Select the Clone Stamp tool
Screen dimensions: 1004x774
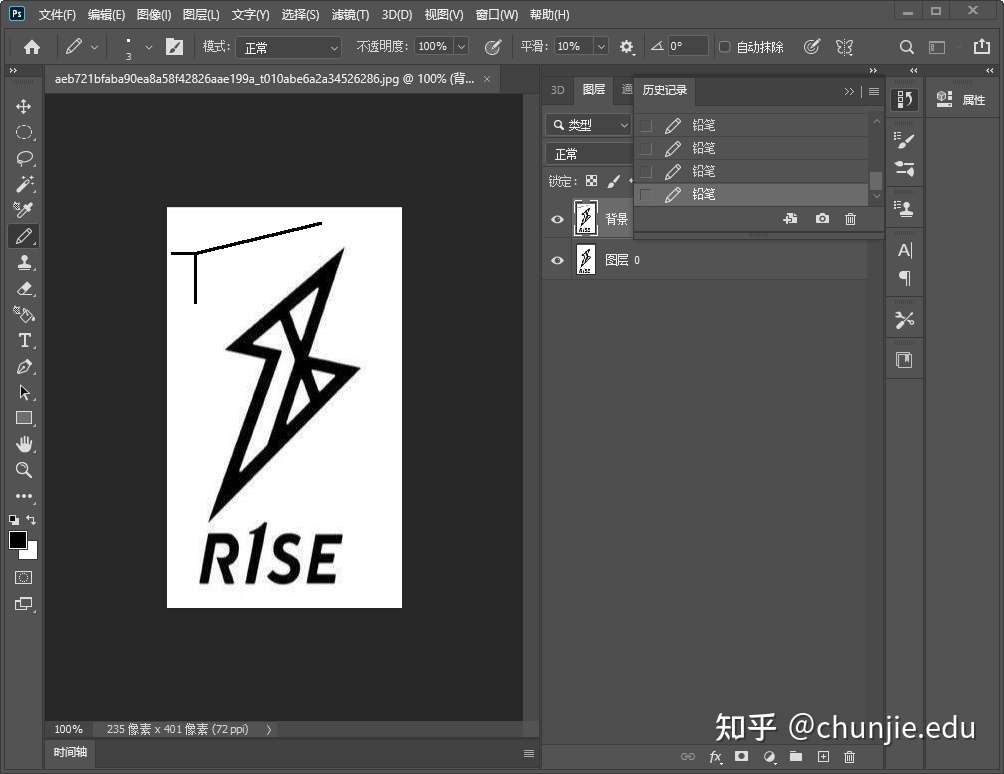tap(24, 262)
